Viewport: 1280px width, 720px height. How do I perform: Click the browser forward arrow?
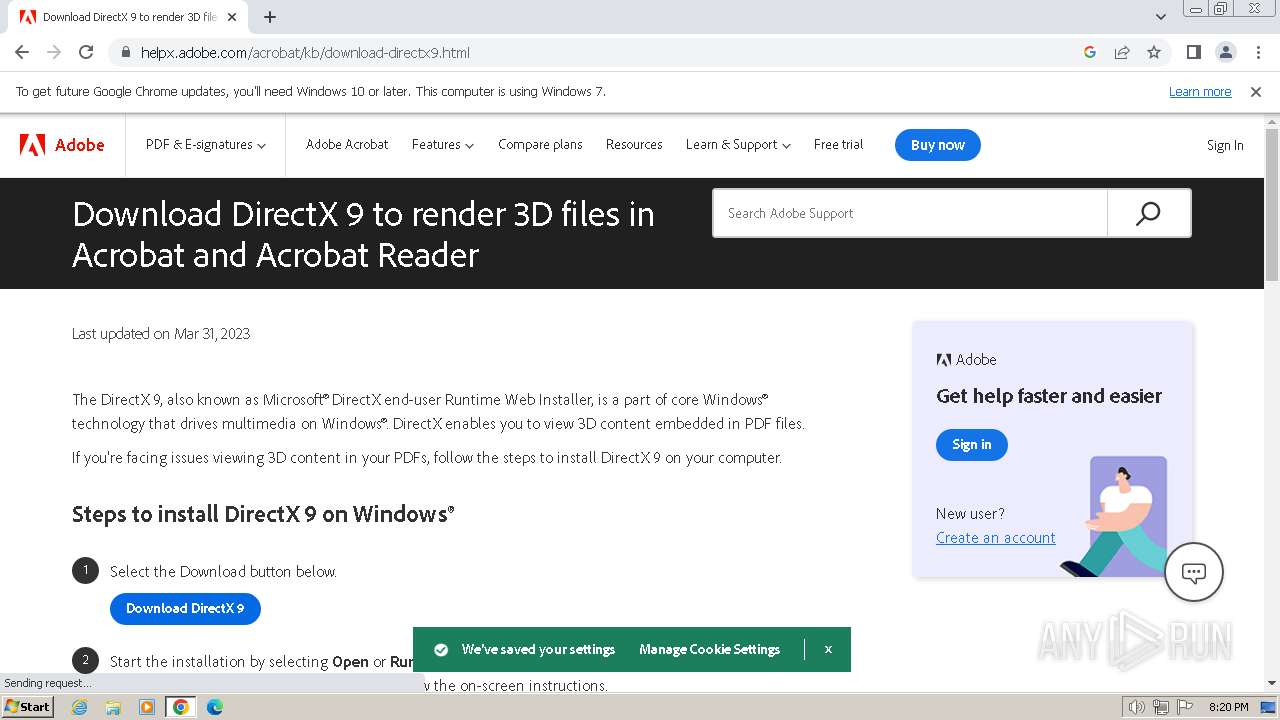point(54,52)
